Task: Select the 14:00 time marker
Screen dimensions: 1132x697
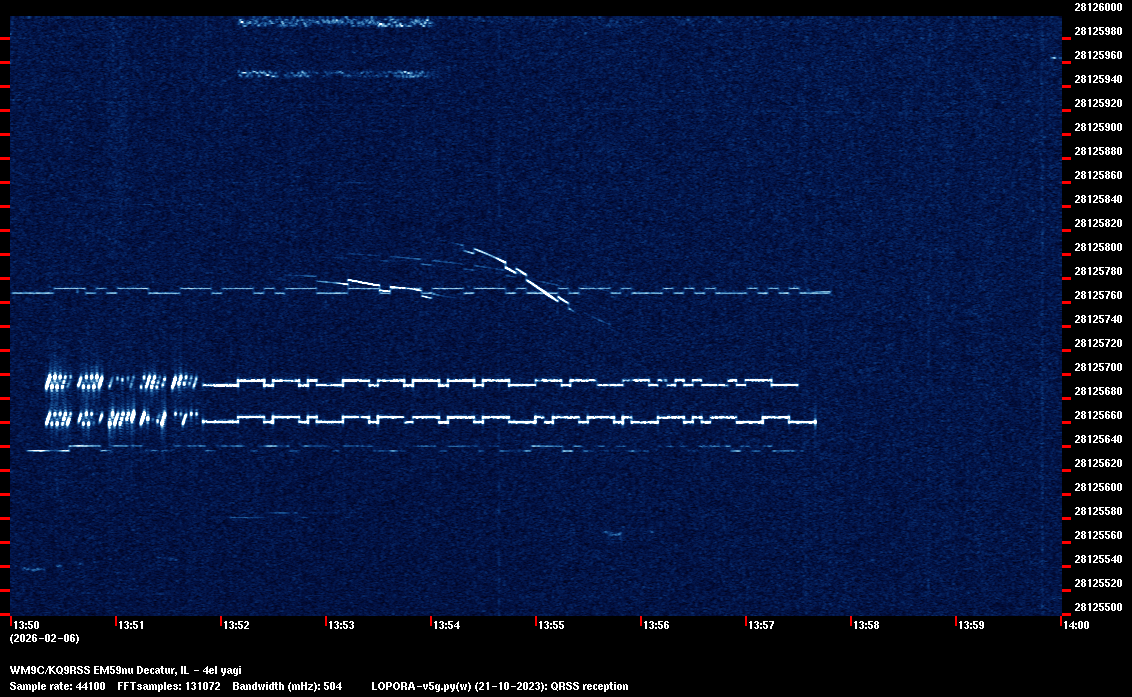Action: (x=1075, y=625)
